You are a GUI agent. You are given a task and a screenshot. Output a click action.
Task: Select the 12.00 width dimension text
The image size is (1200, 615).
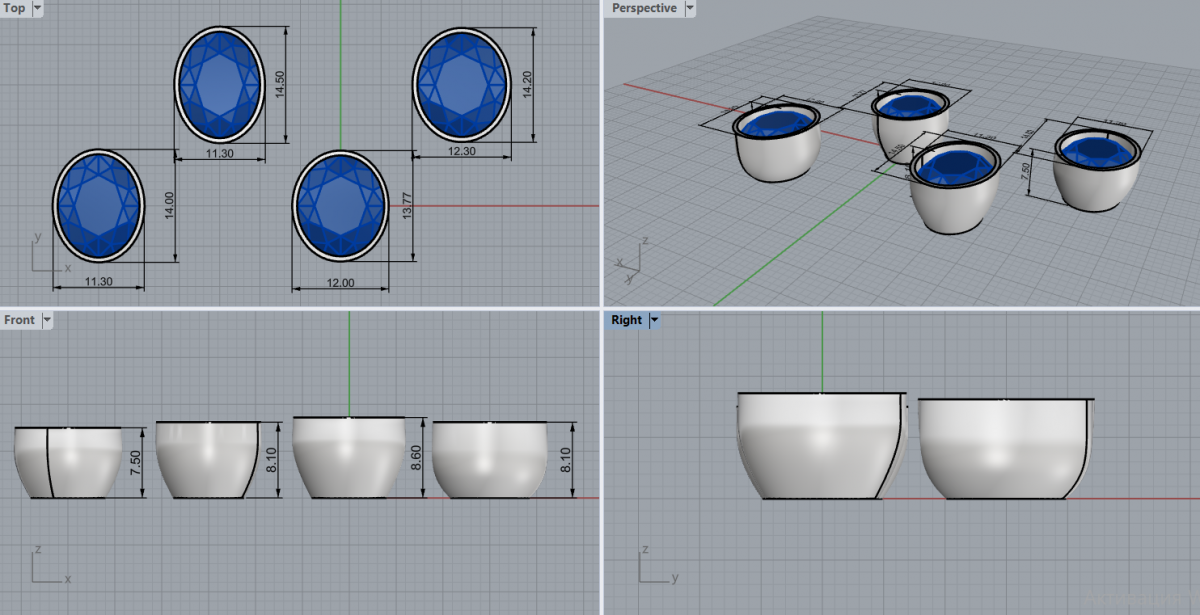(x=341, y=283)
